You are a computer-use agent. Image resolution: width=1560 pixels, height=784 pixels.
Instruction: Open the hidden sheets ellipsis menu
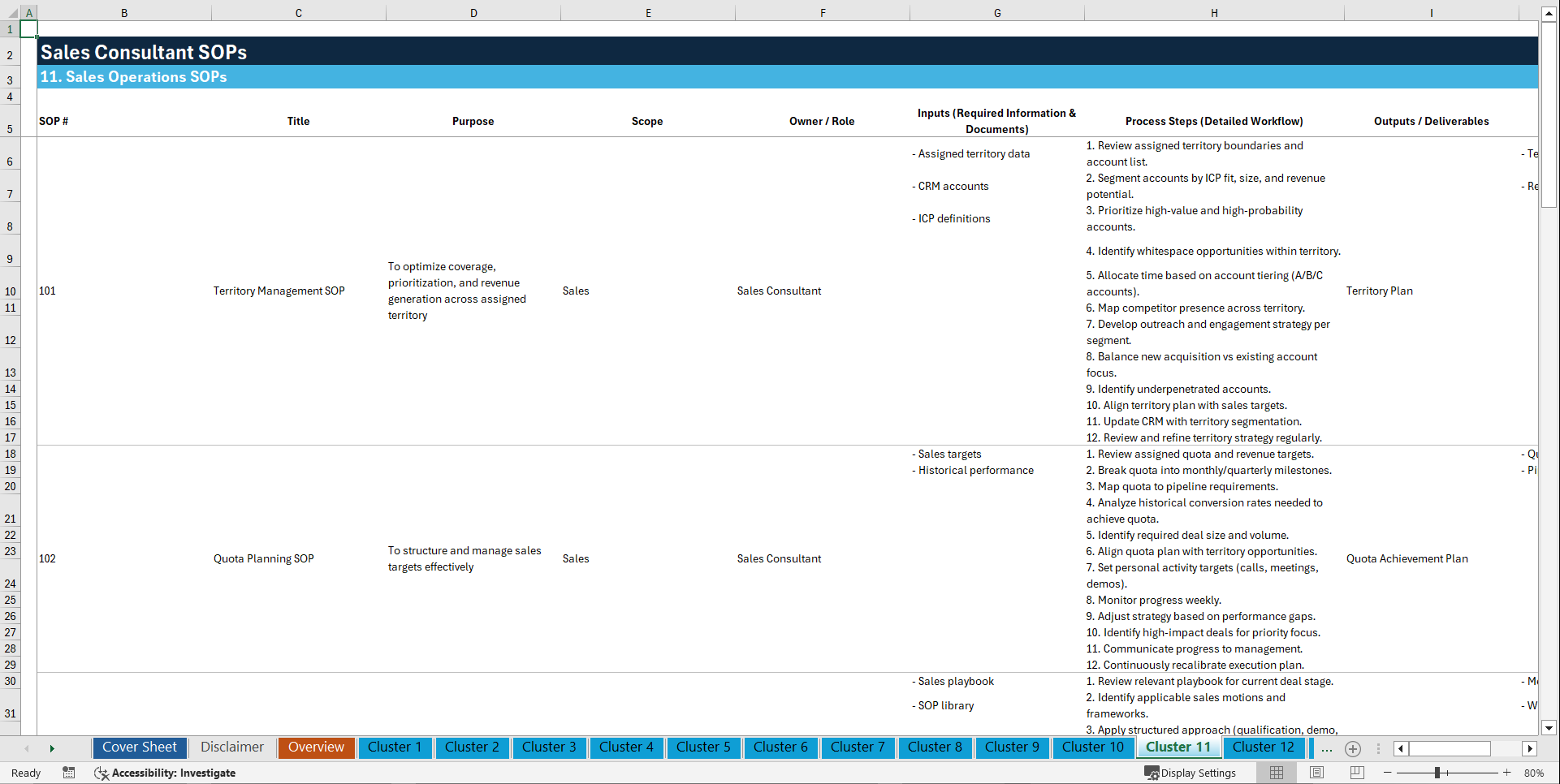click(x=1327, y=748)
